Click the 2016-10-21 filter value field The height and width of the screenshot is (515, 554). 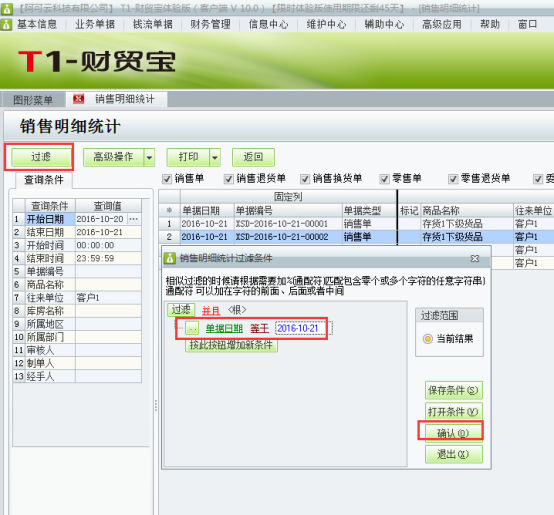pyautogui.click(x=303, y=328)
